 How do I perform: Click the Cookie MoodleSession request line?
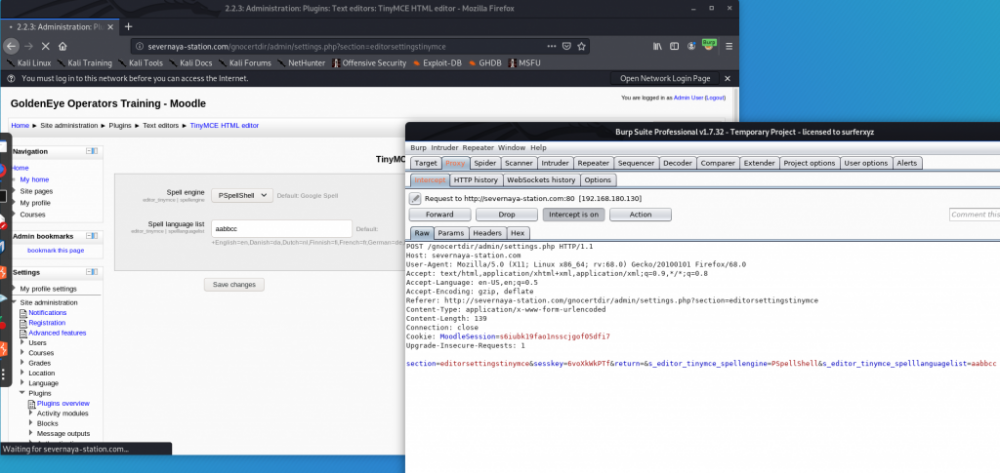[x=508, y=336]
